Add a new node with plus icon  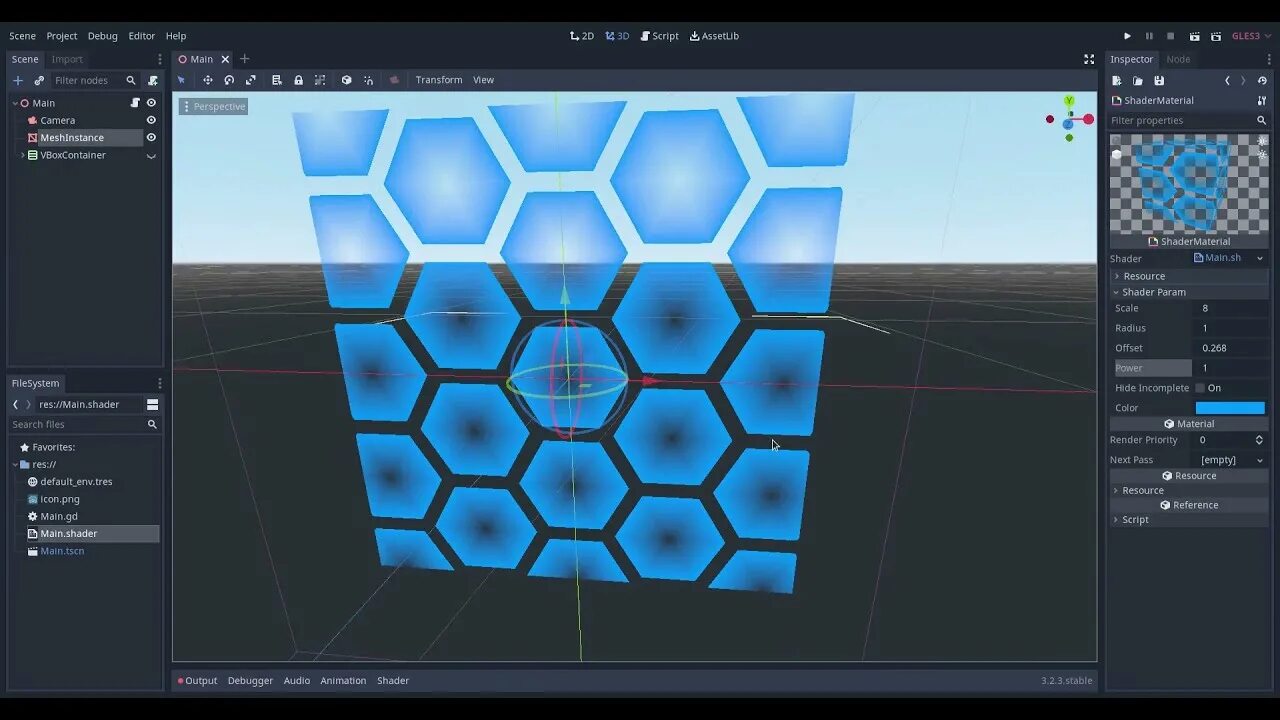(x=17, y=80)
